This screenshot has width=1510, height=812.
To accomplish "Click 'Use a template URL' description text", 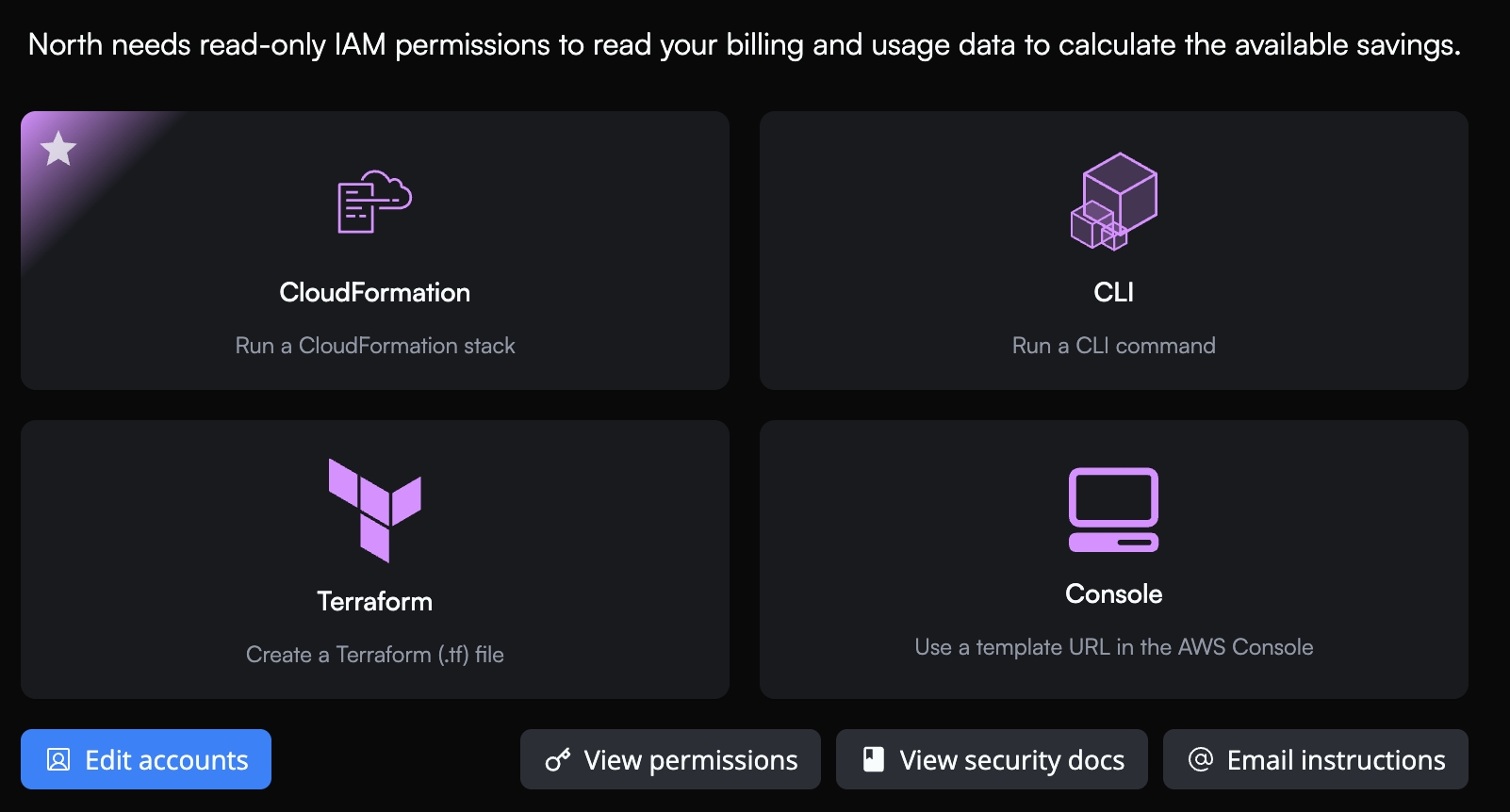I will click(1113, 647).
